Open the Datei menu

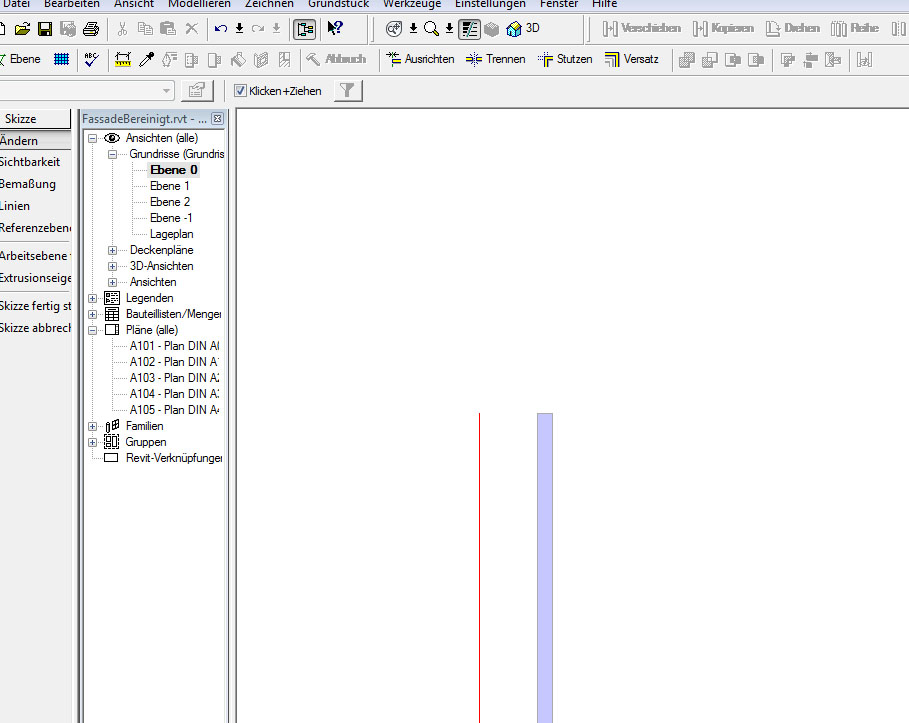16,4
